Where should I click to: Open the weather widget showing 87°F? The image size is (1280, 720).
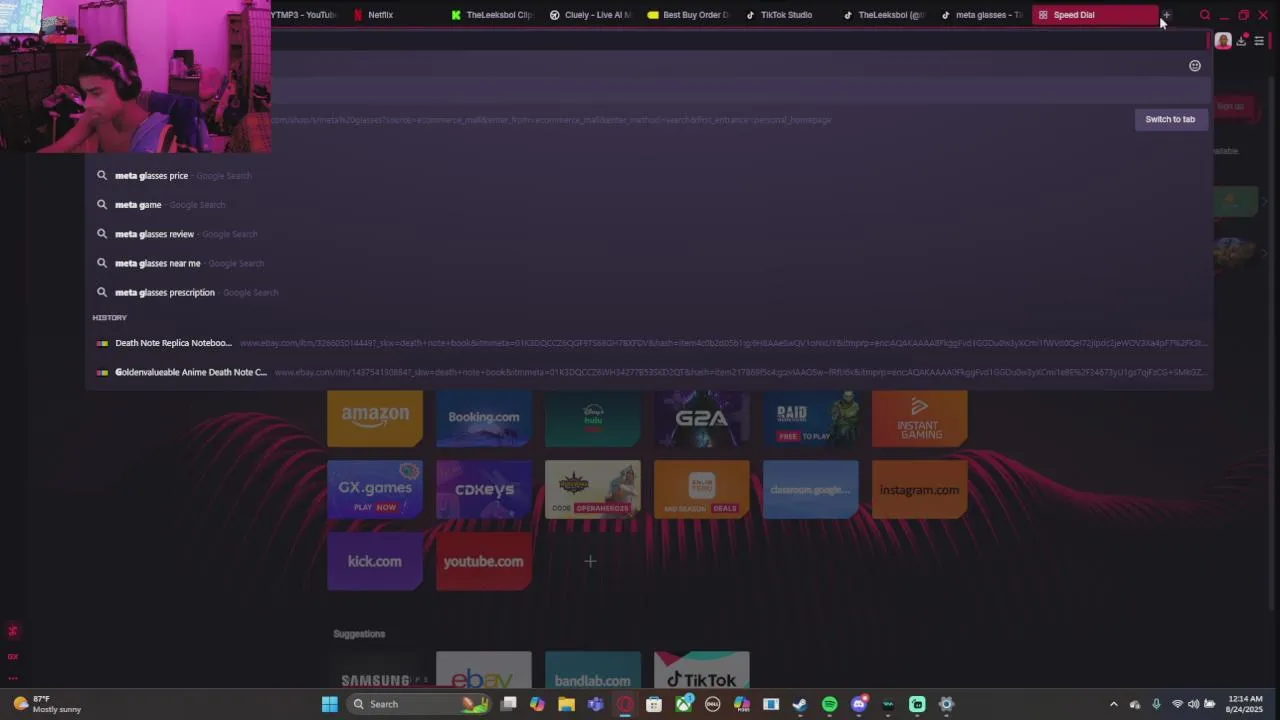pos(48,704)
